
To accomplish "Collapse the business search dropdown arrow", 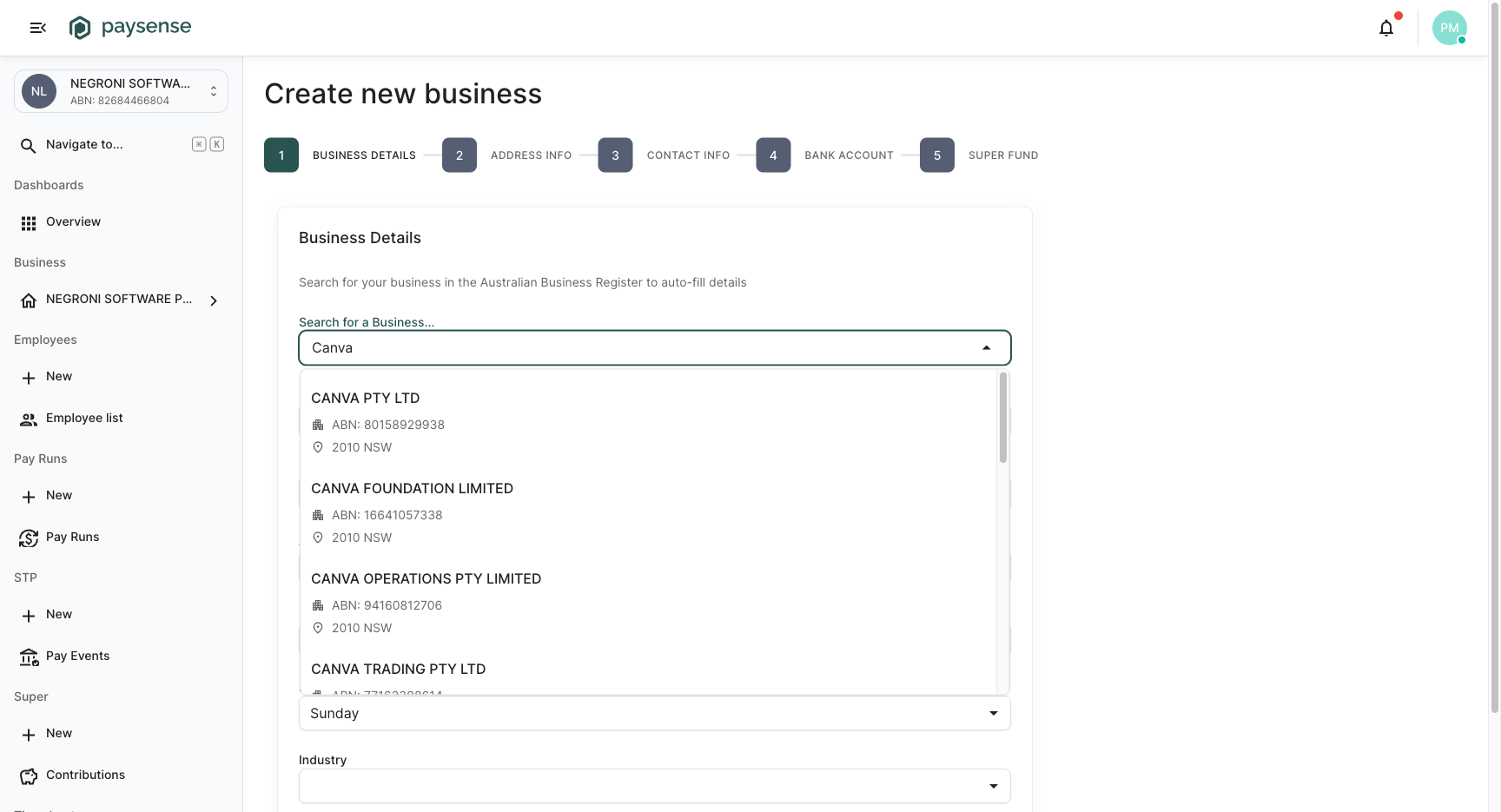I will (987, 347).
